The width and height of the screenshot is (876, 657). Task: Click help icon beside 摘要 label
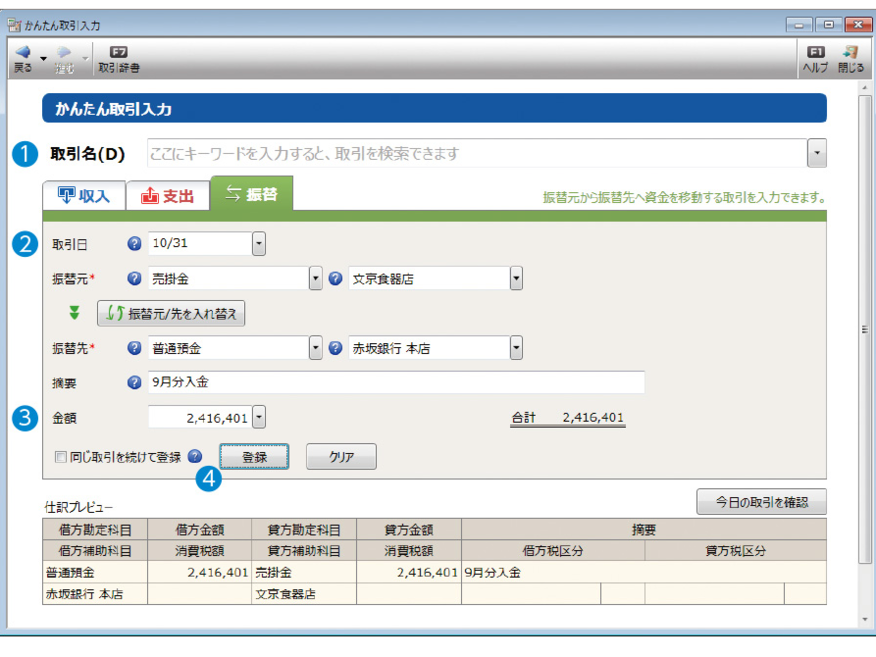click(135, 382)
